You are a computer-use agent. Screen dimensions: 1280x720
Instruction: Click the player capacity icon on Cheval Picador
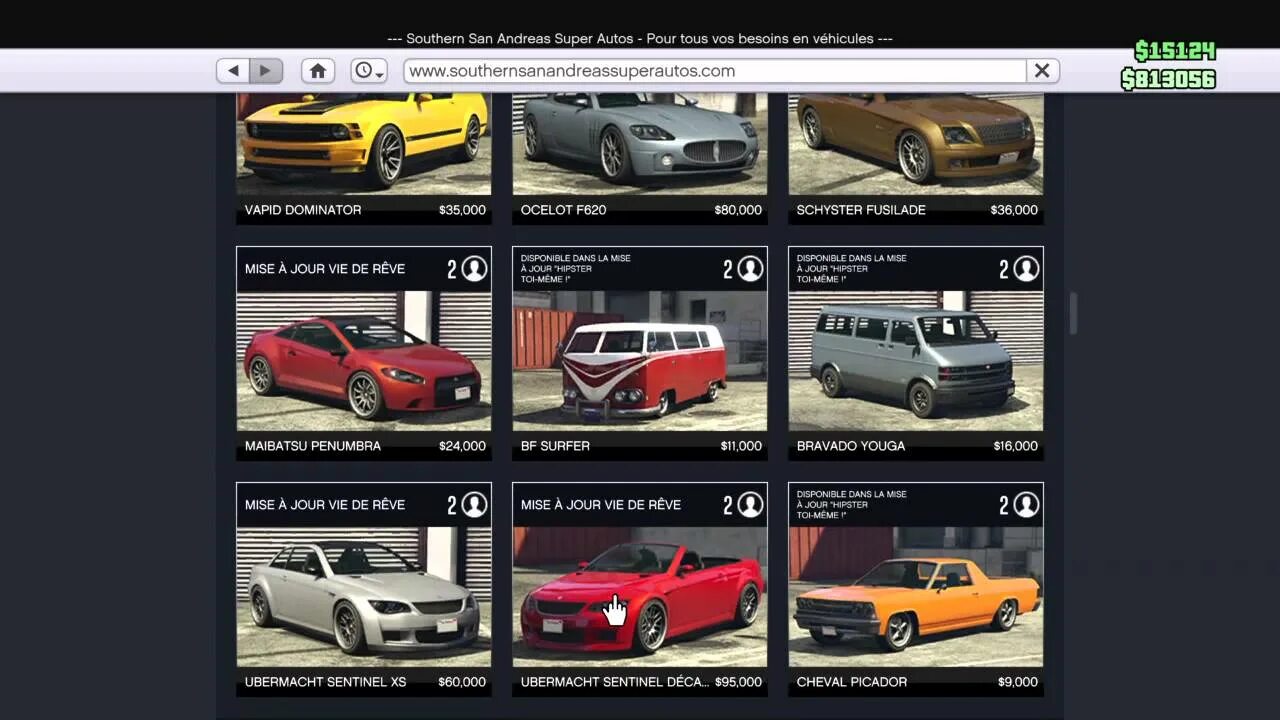pos(1024,504)
